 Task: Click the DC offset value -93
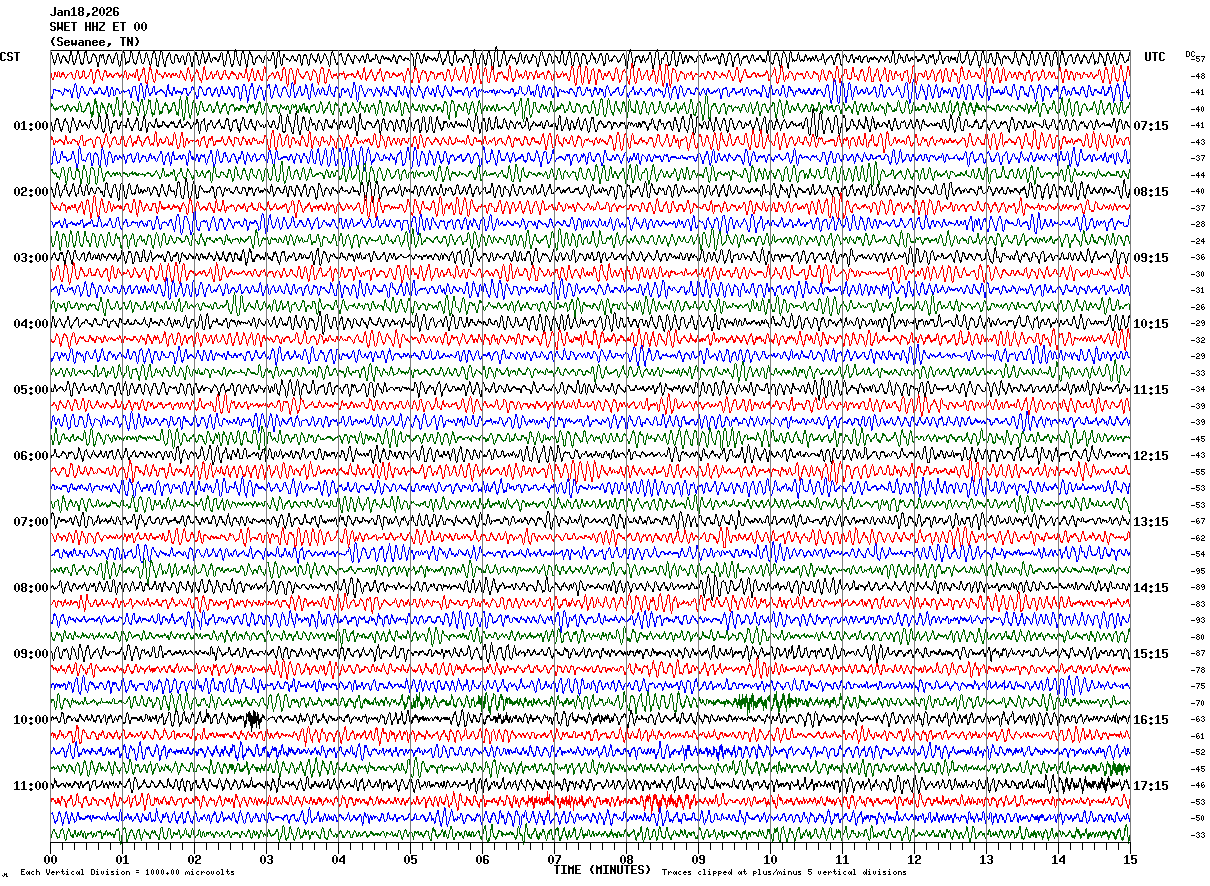(x=1198, y=620)
